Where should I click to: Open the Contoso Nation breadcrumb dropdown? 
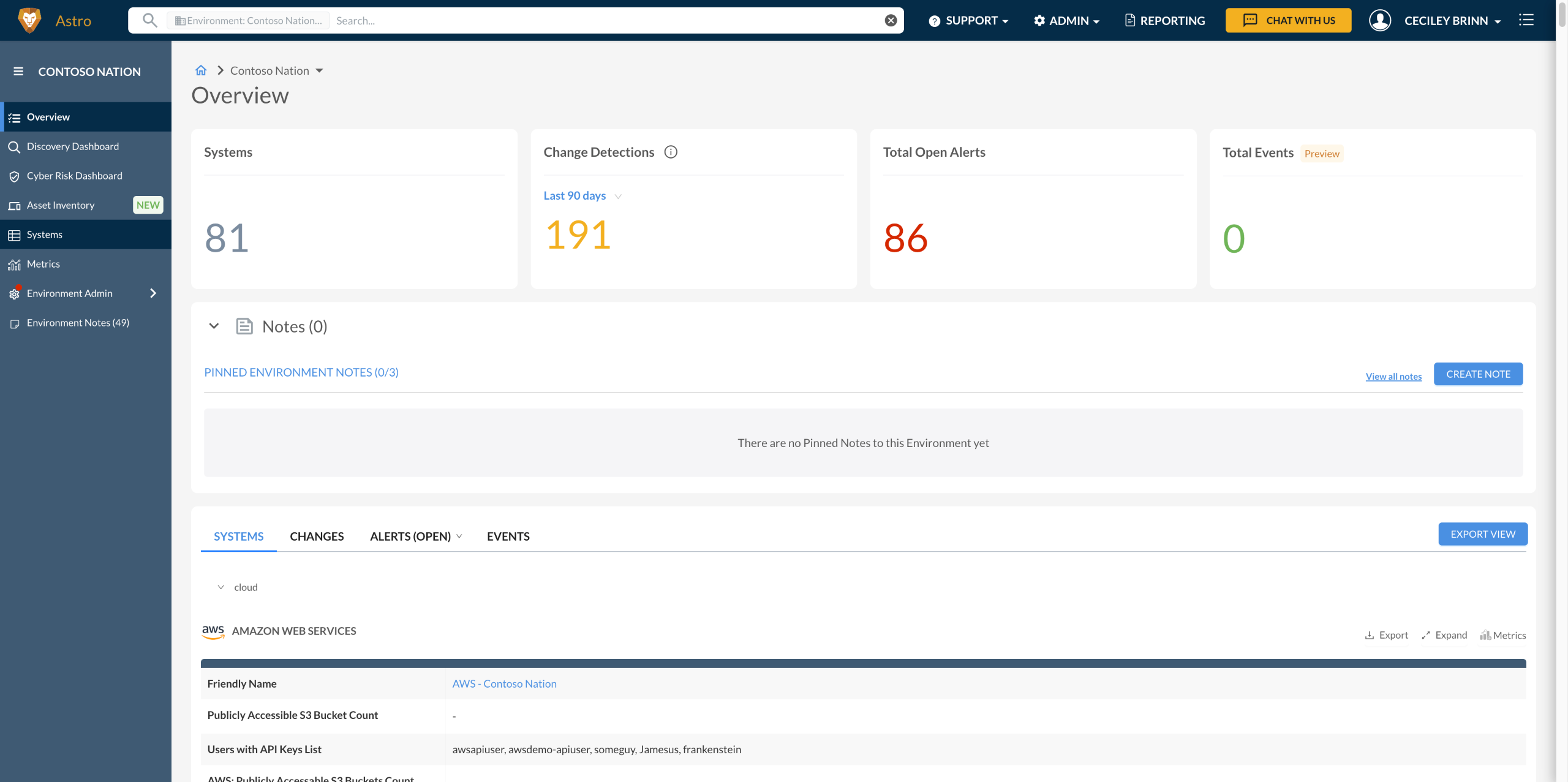[x=319, y=71]
